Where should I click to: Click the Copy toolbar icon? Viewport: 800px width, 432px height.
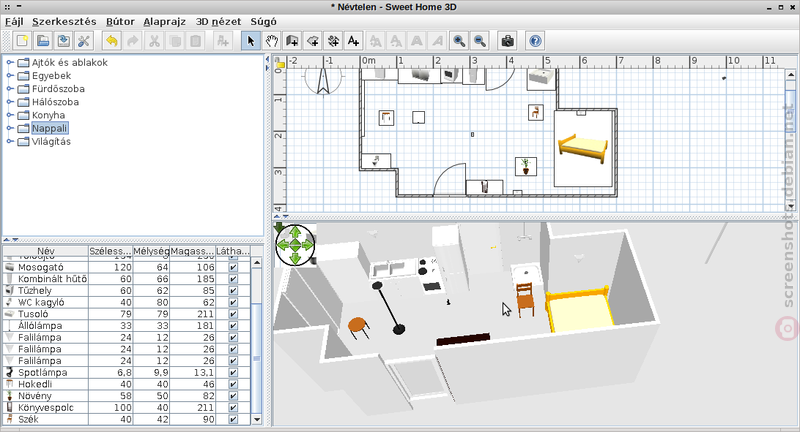(x=174, y=41)
